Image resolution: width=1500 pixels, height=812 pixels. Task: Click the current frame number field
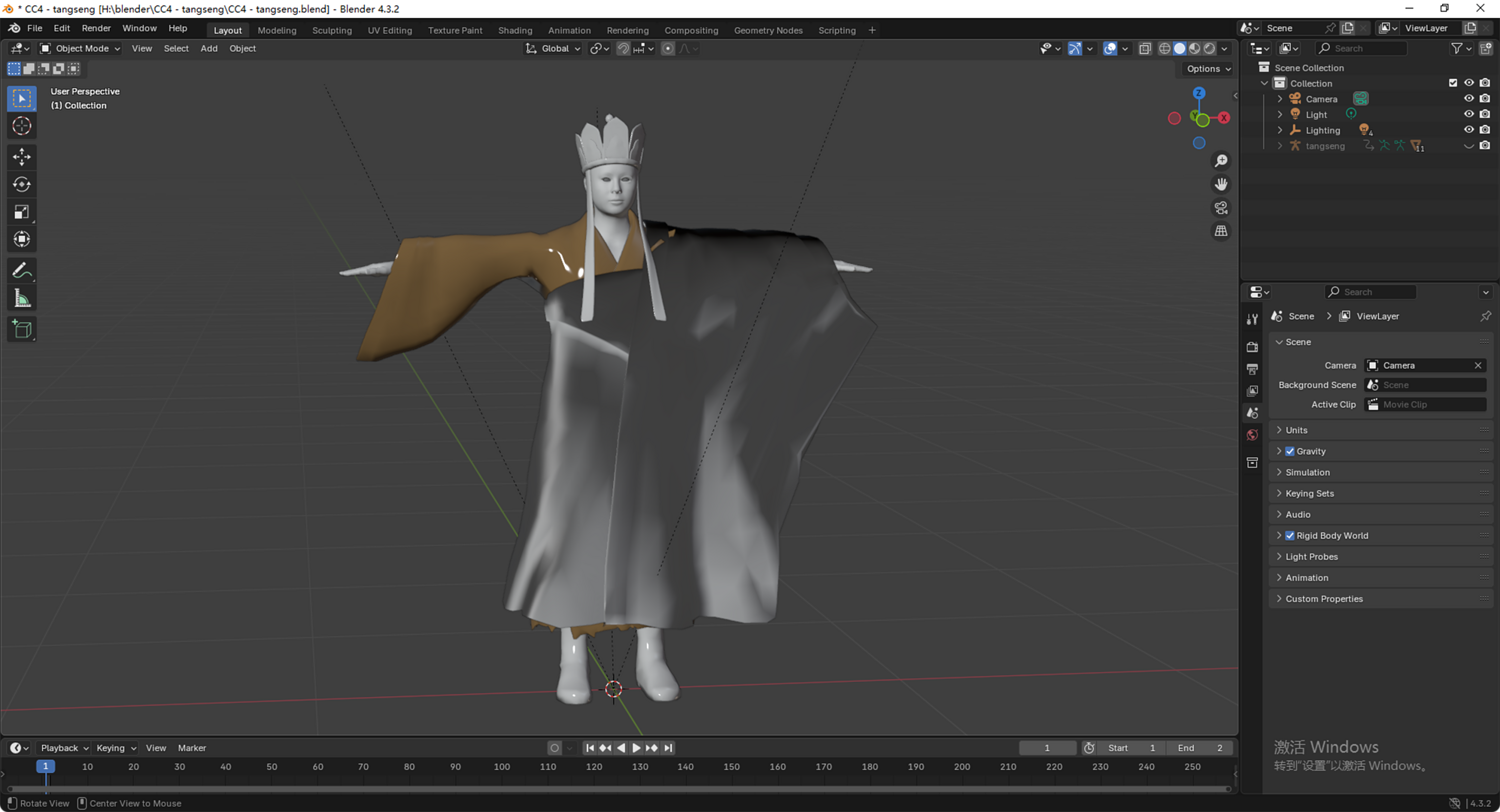1047,748
